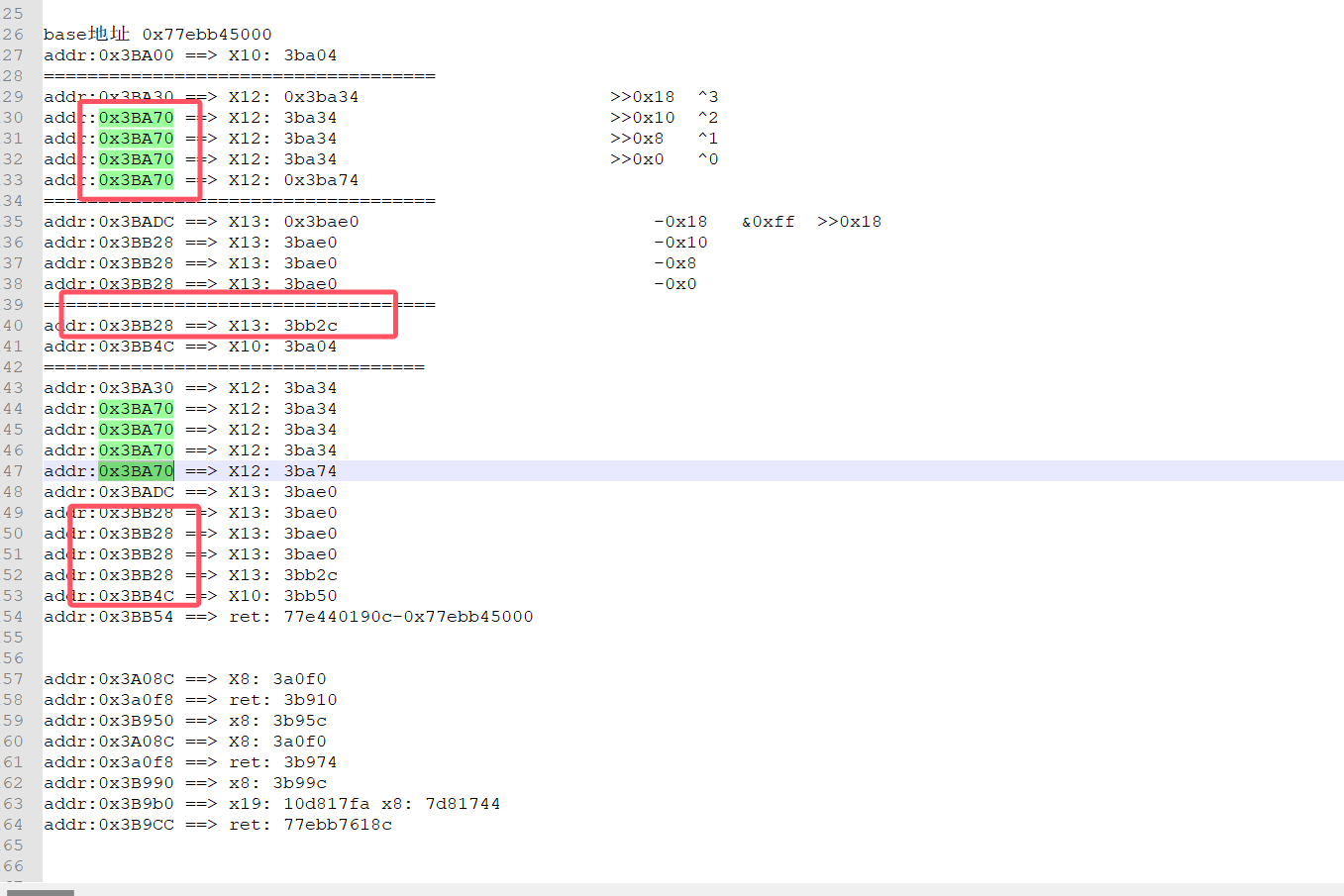1344x896 pixels.
Task: Click addr:0x3B990 on line 62
Action: [109, 783]
